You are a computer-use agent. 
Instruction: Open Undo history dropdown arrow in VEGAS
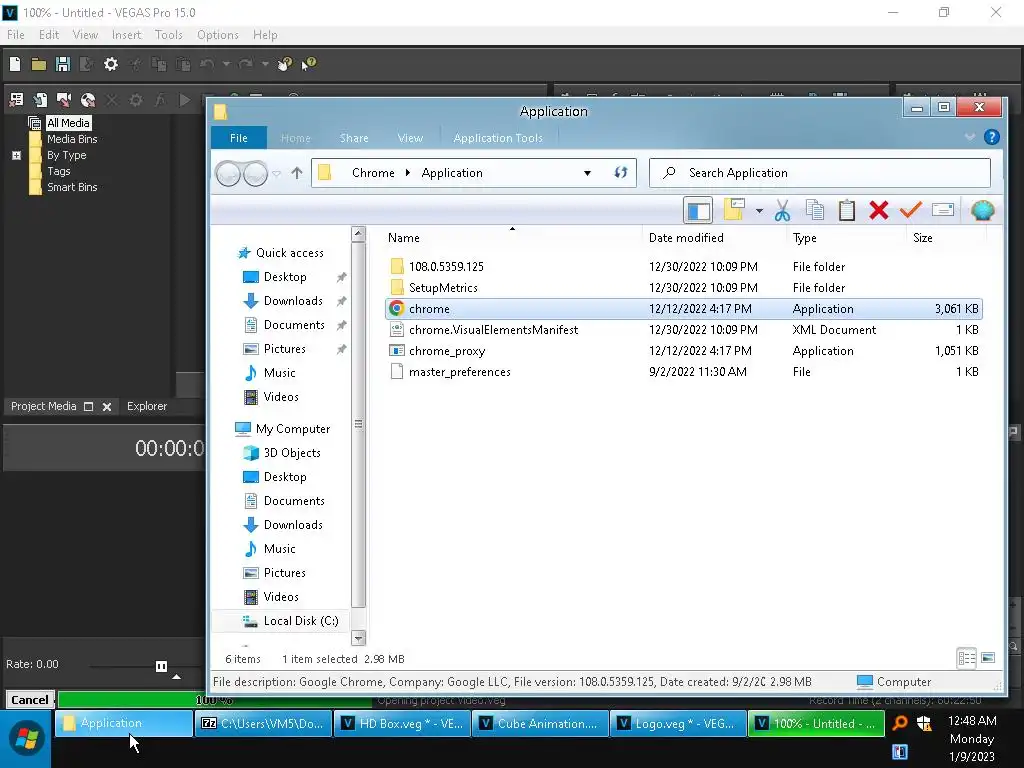point(226,64)
